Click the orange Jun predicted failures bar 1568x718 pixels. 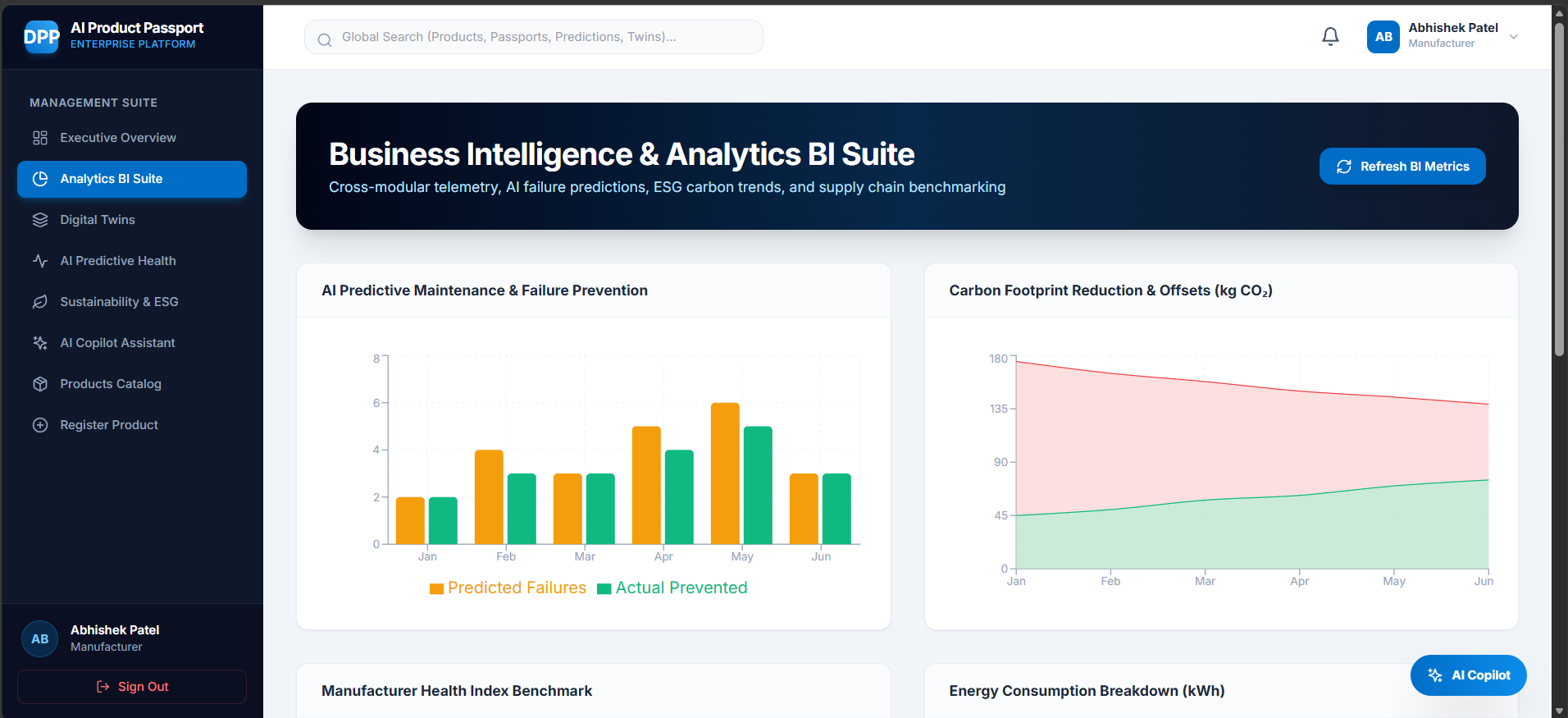804,509
